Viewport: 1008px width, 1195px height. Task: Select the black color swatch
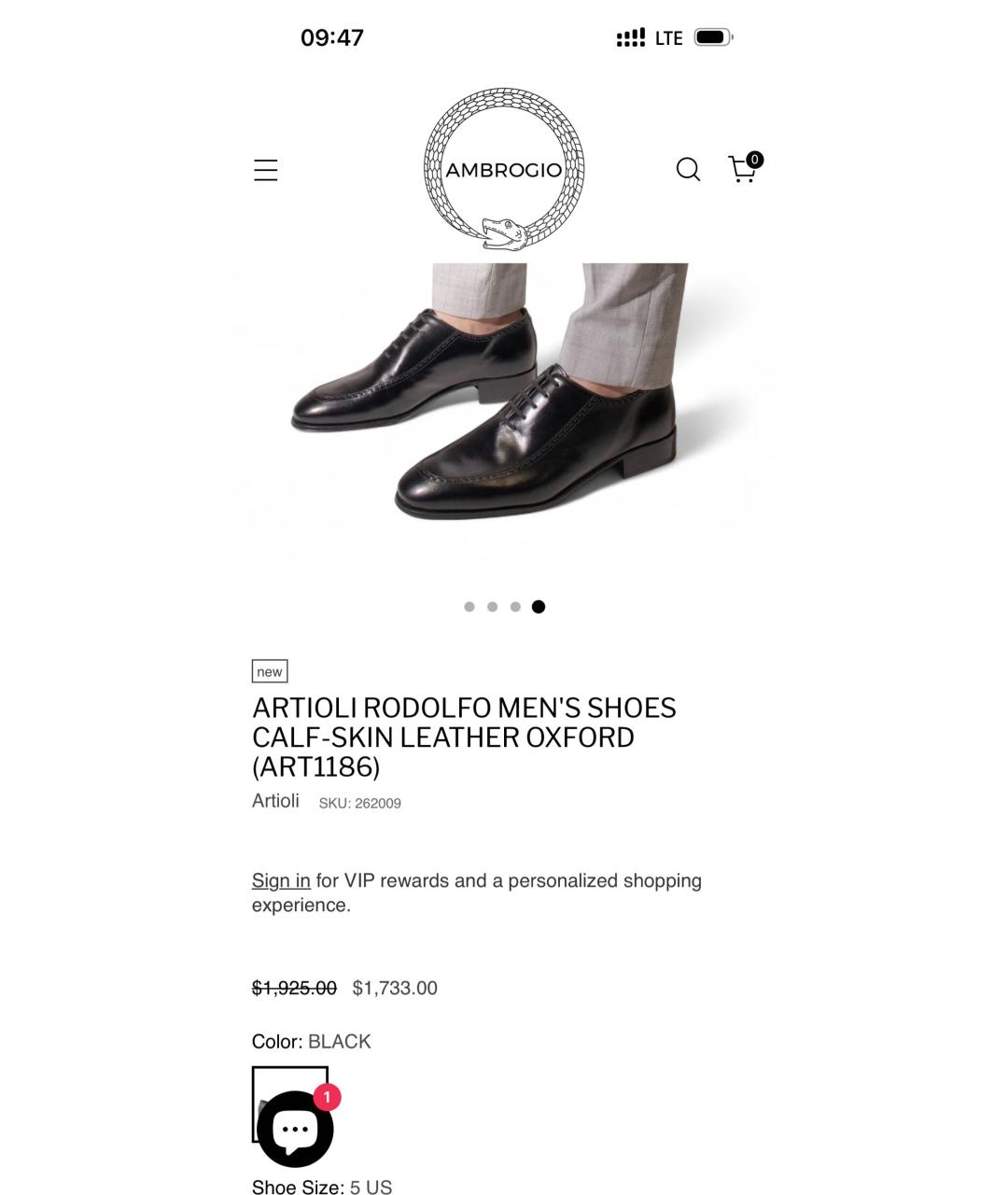[x=290, y=1104]
